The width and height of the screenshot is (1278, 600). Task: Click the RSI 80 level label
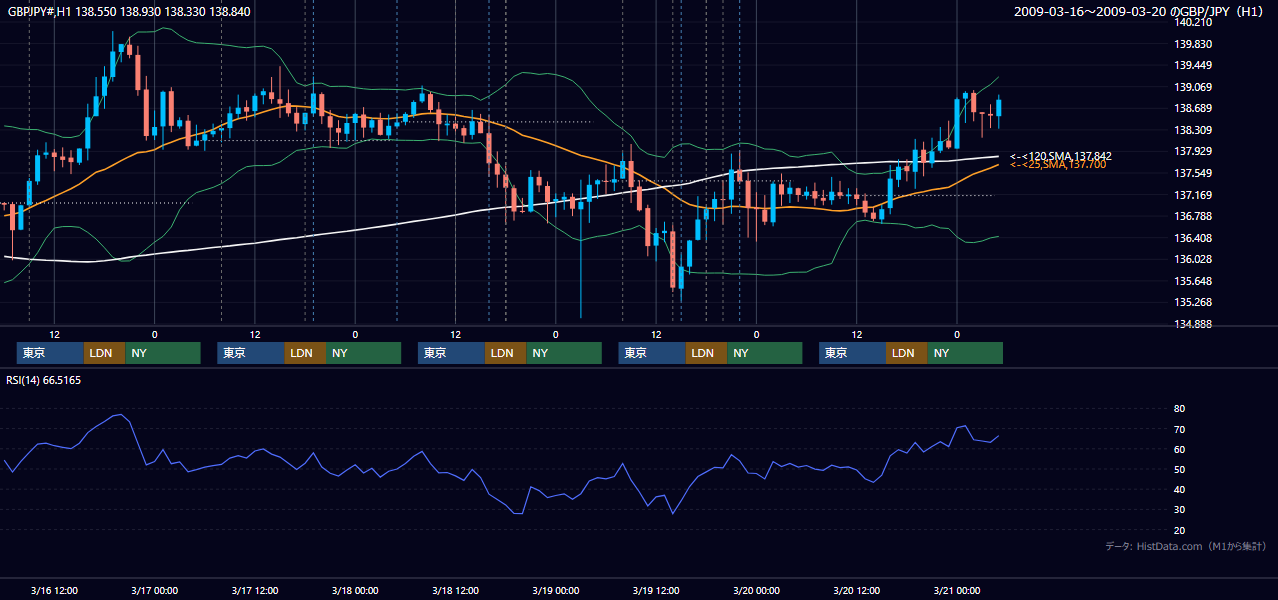point(1179,409)
